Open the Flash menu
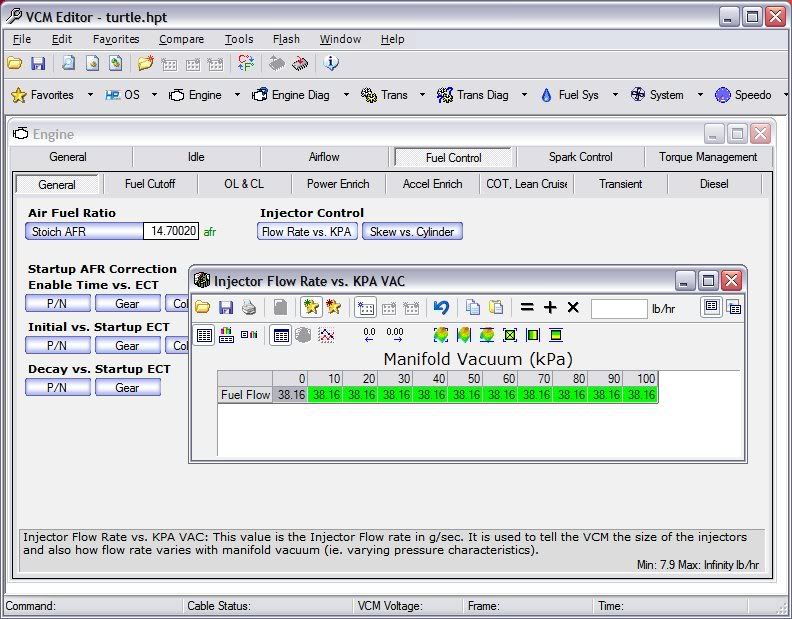792x619 pixels. pyautogui.click(x=286, y=39)
